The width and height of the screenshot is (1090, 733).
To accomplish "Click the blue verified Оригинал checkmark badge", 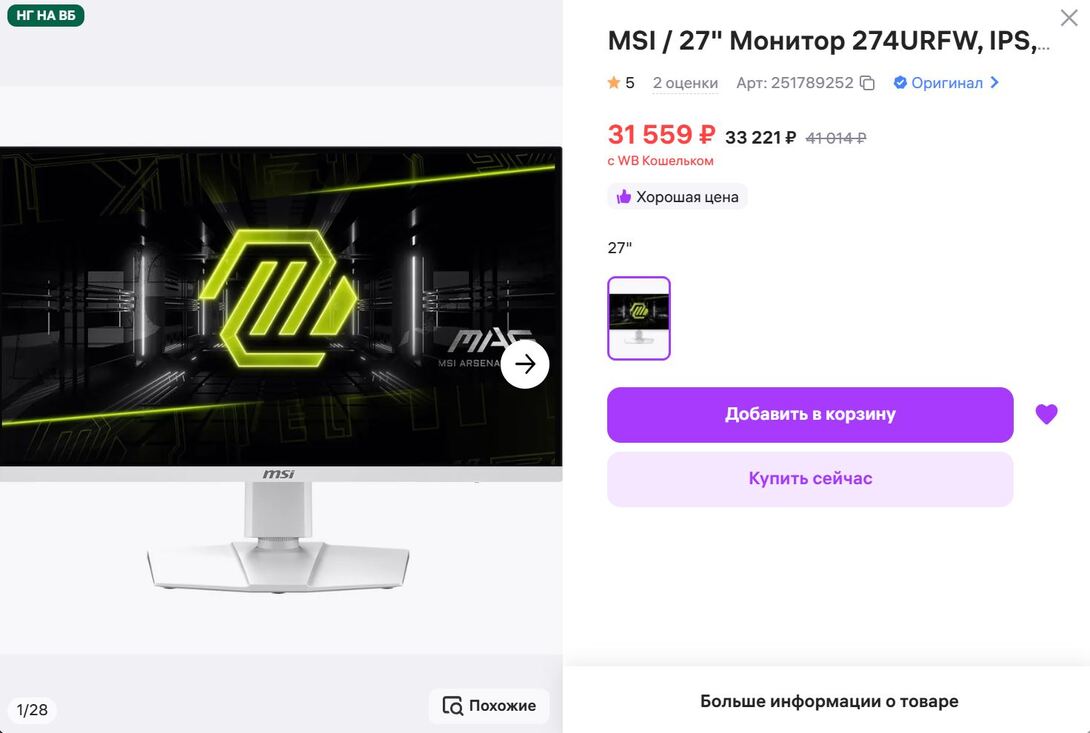I will (x=900, y=83).
